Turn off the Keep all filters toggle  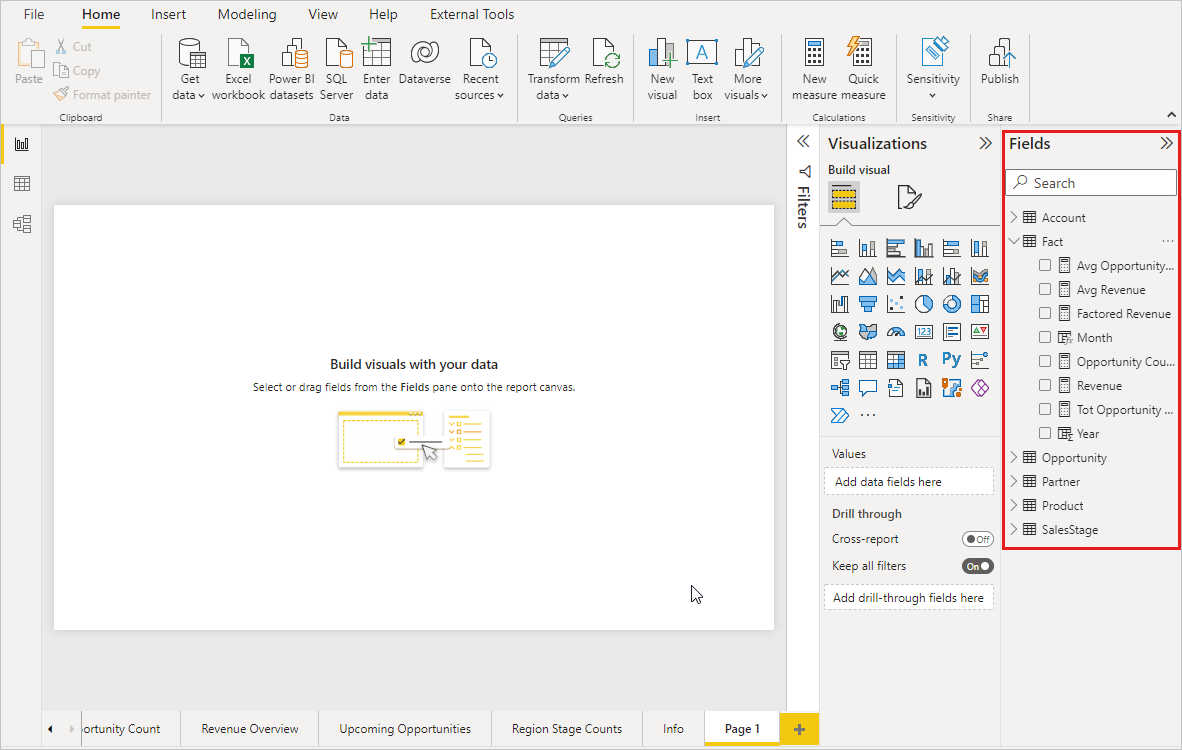(x=977, y=565)
